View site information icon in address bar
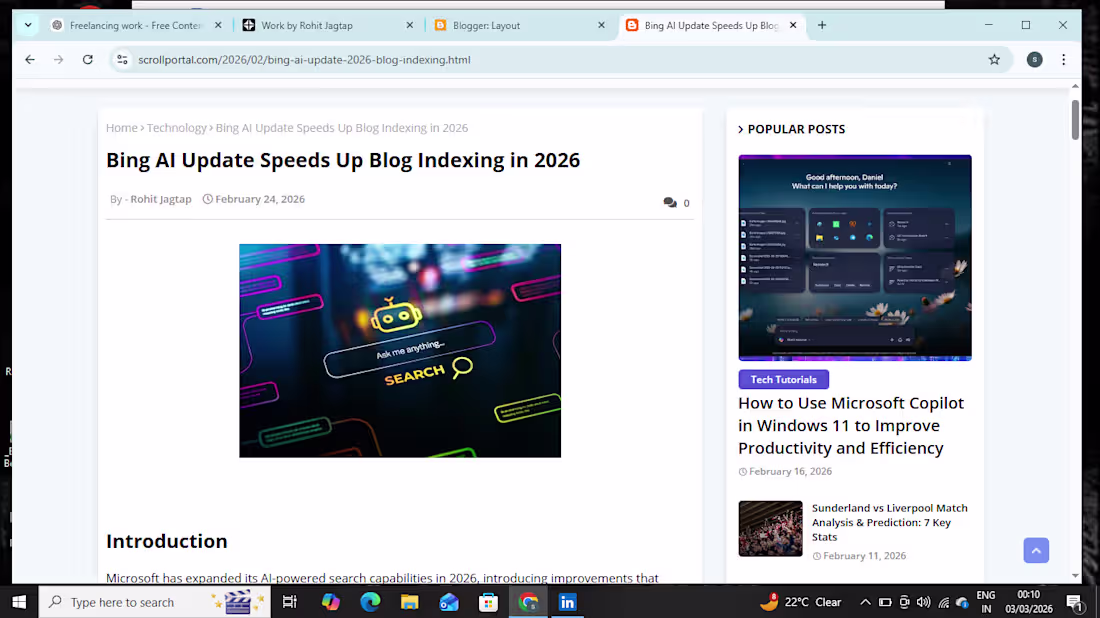 122,60
